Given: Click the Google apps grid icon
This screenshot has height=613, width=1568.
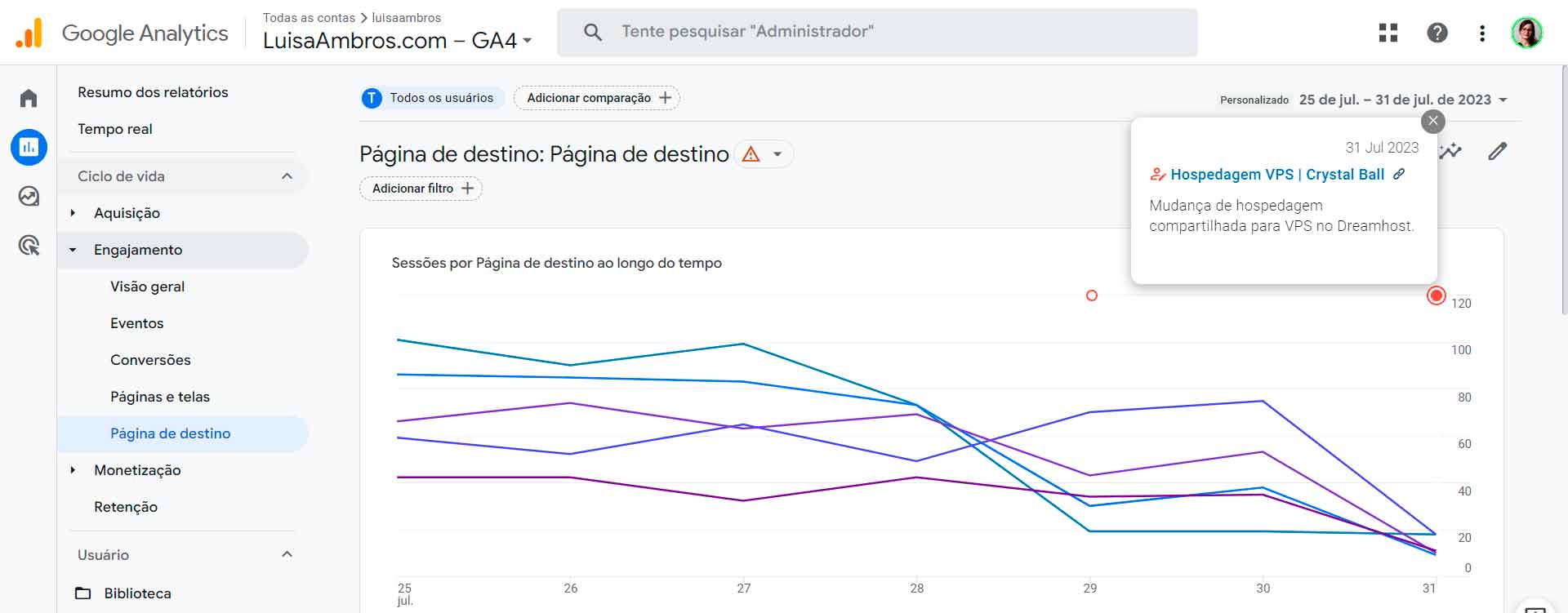Looking at the screenshot, I should 1388,32.
